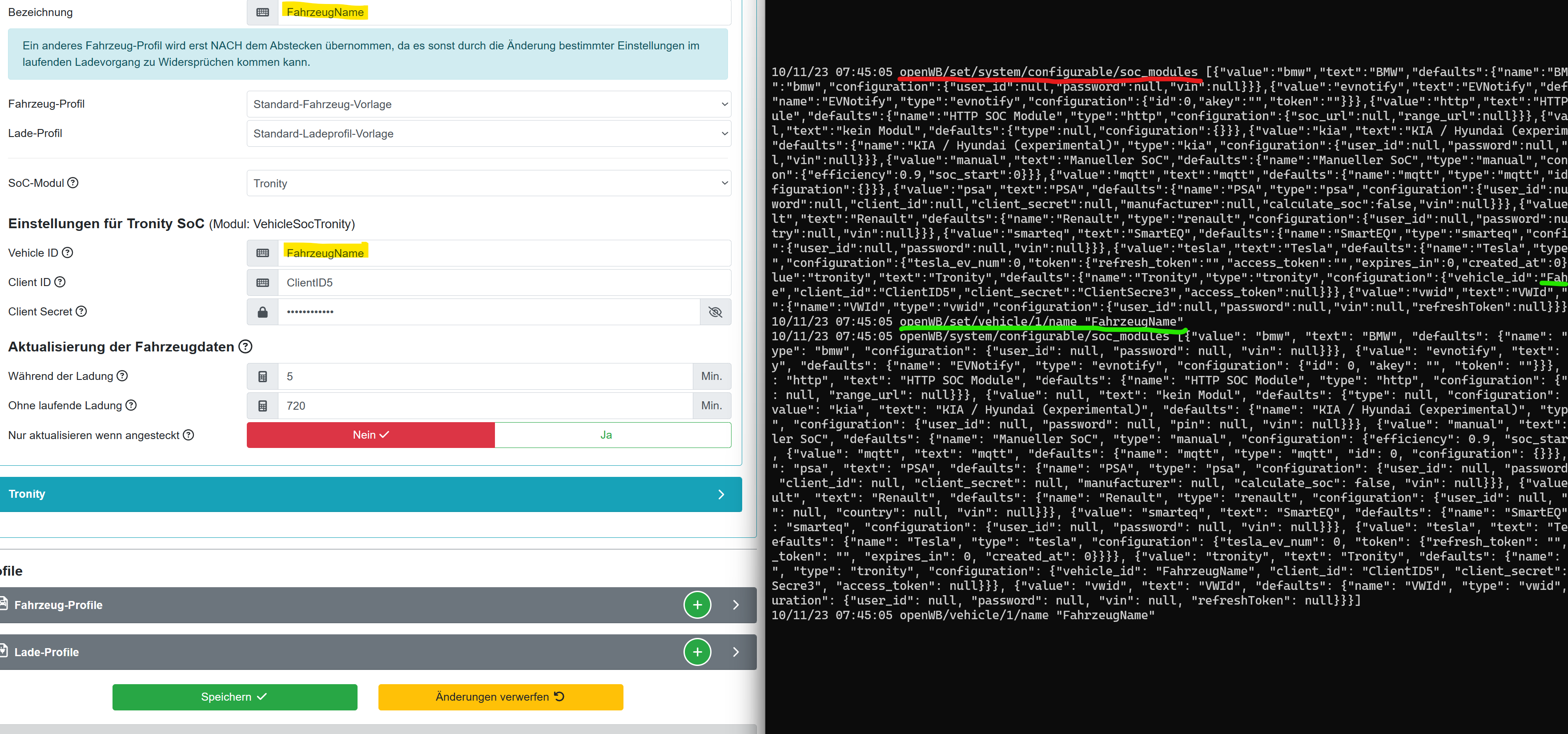Click help icon next to Während der Ladung
1568x734 pixels.
pyautogui.click(x=122, y=376)
